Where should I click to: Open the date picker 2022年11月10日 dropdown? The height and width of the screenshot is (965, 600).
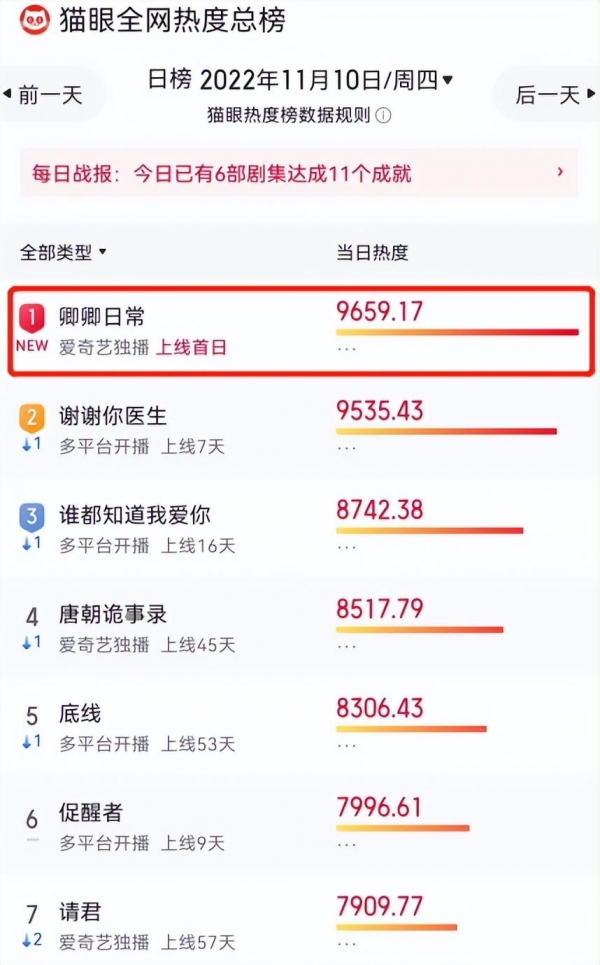coord(326,80)
